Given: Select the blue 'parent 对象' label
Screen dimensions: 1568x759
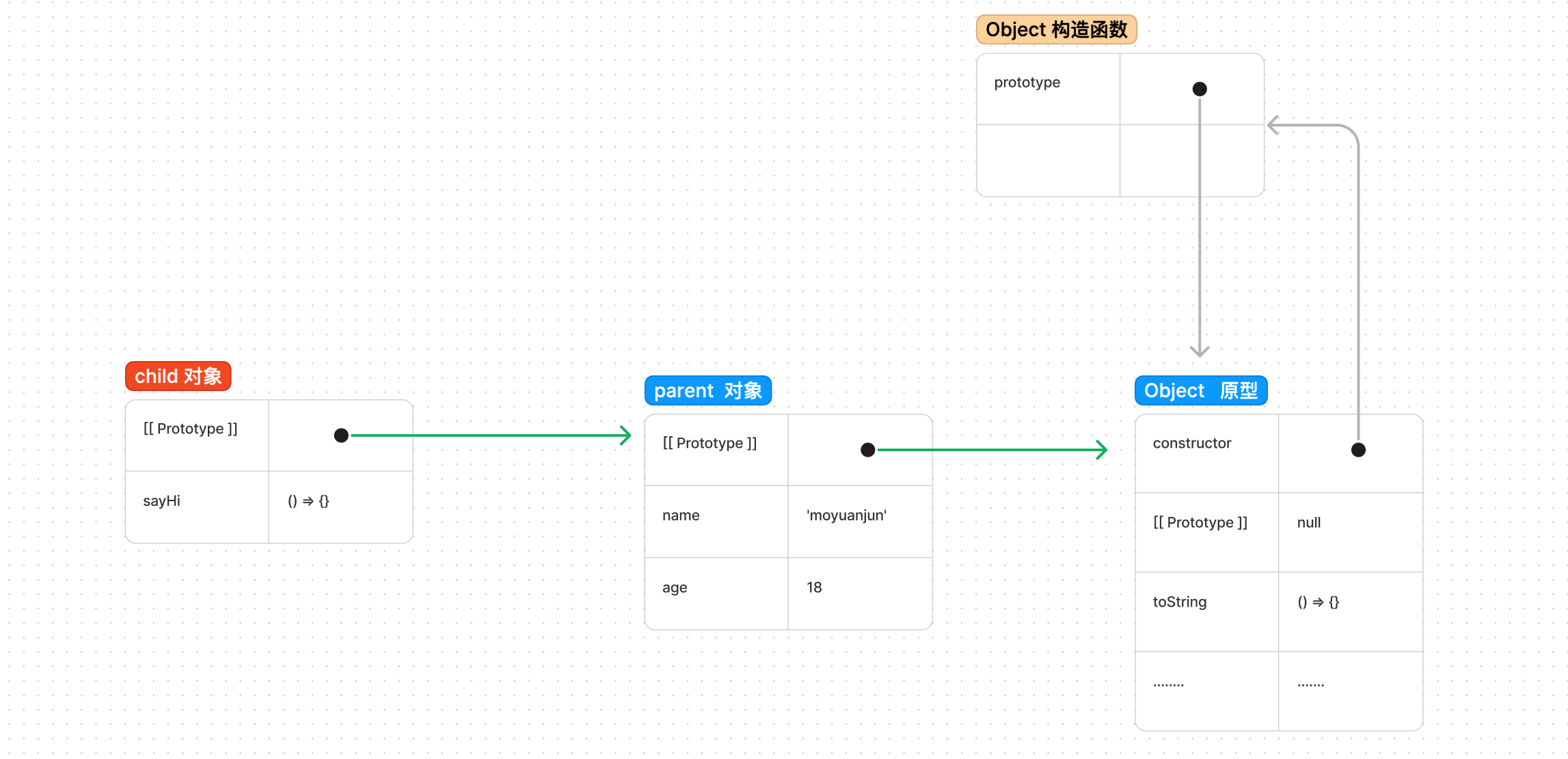Looking at the screenshot, I should [707, 390].
